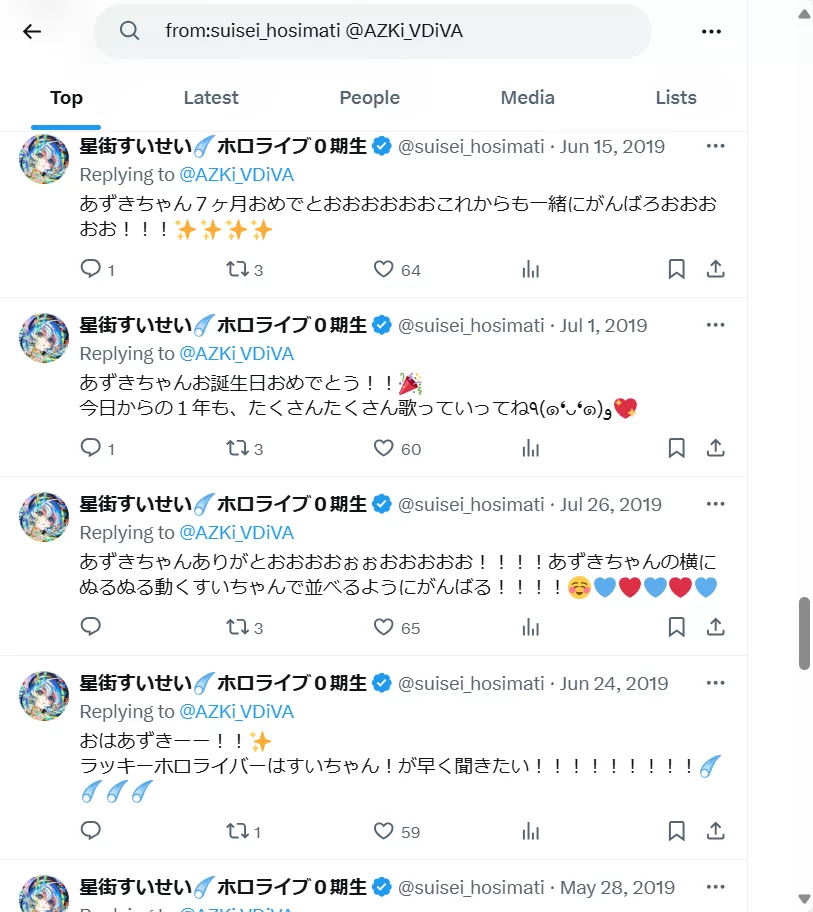Select the Media tab
The height and width of the screenshot is (912, 813).
[x=527, y=97]
